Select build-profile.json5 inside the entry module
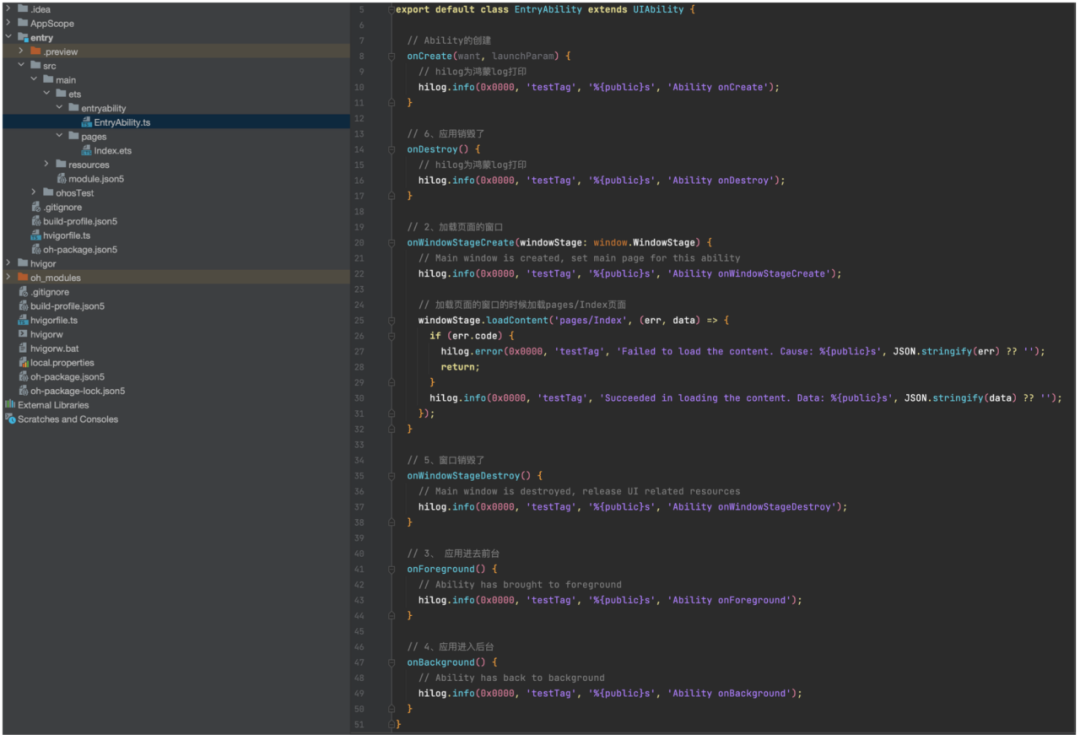This screenshot has width=1080, height=735. pyautogui.click(x=80, y=221)
